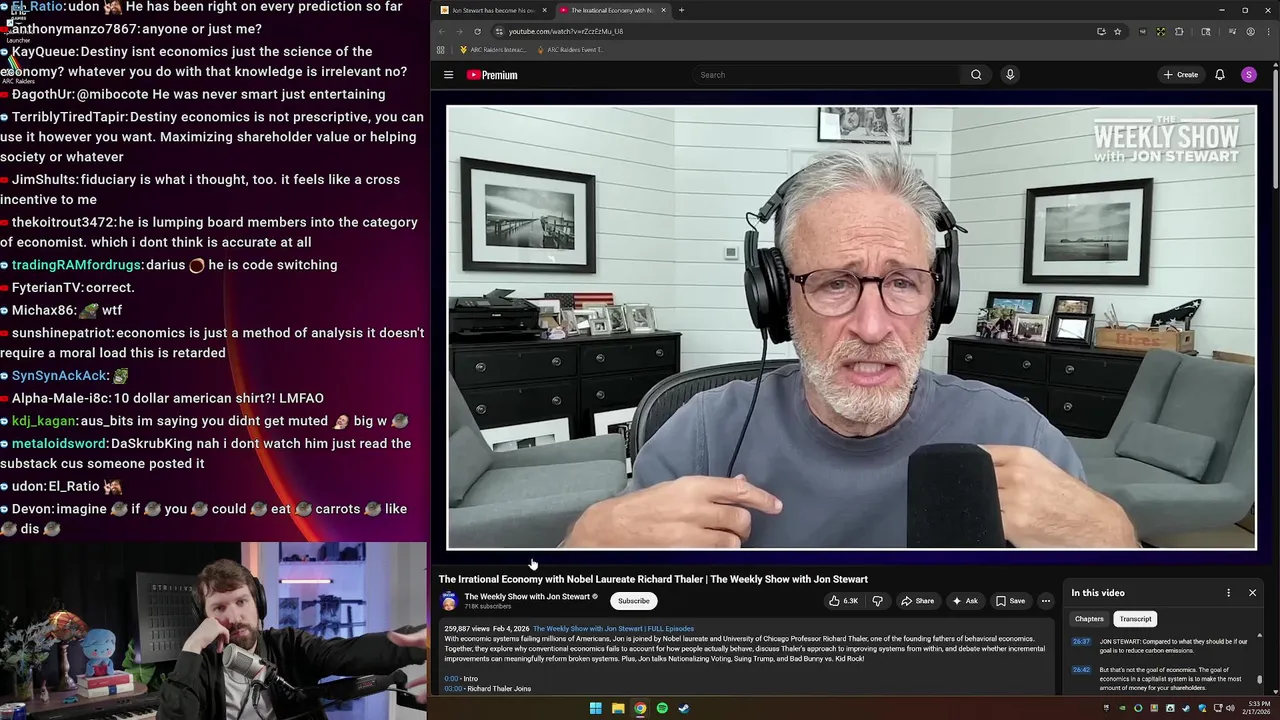Open Steam from the taskbar
This screenshot has height=720, width=1280.
tap(684, 708)
